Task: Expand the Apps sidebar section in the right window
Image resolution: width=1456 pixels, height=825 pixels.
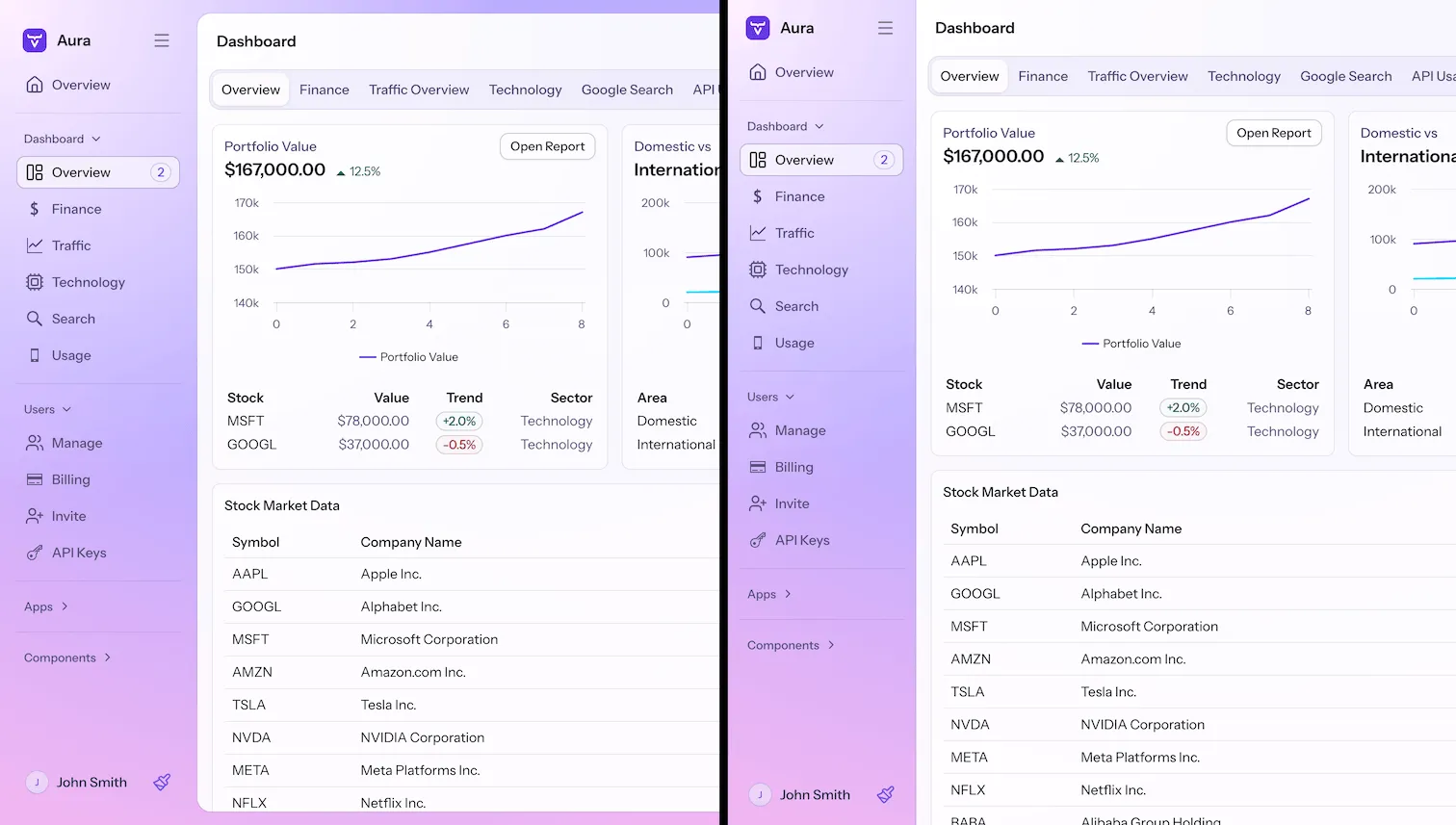Action: (769, 594)
